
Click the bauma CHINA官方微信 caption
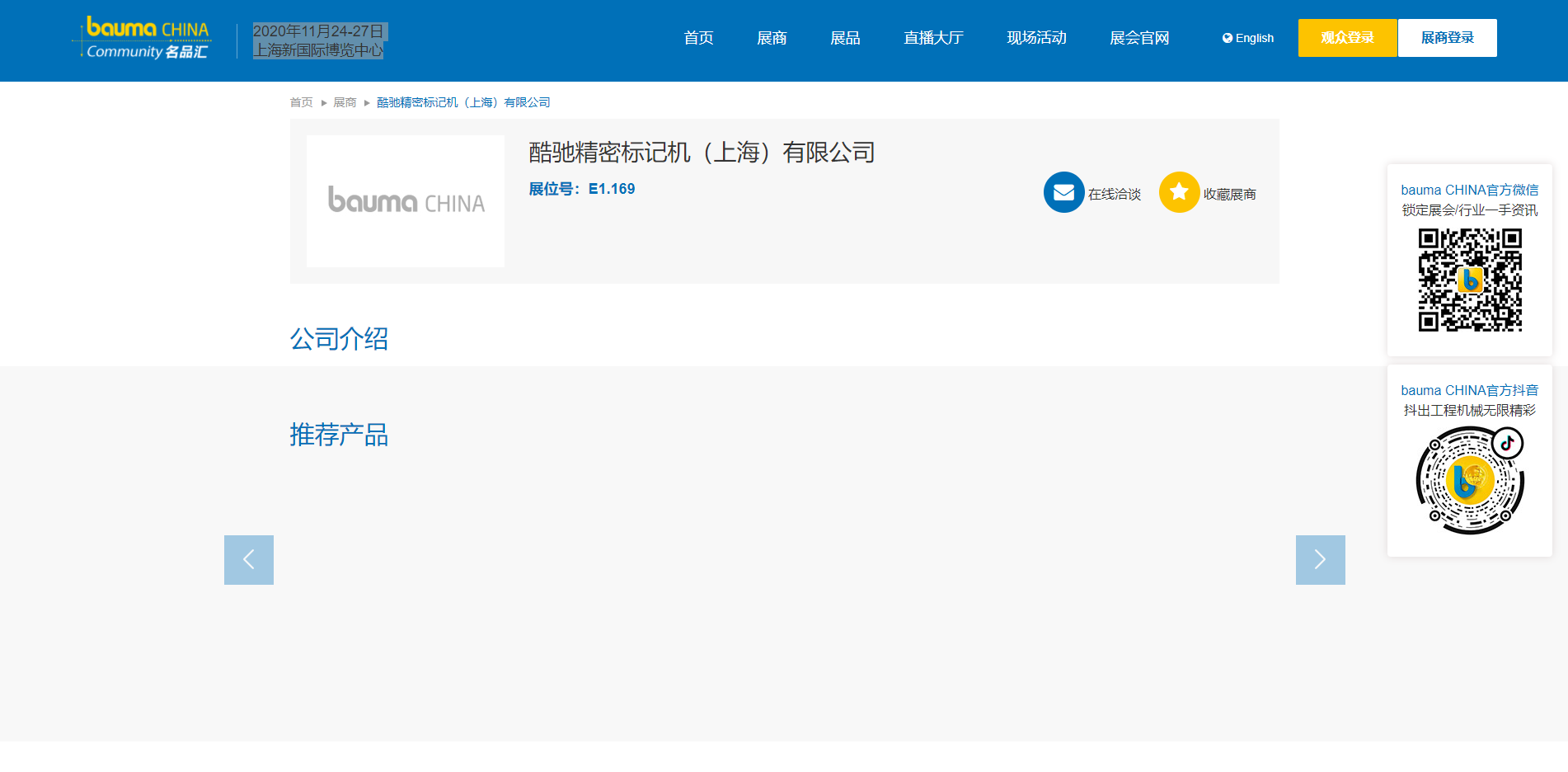point(1470,190)
